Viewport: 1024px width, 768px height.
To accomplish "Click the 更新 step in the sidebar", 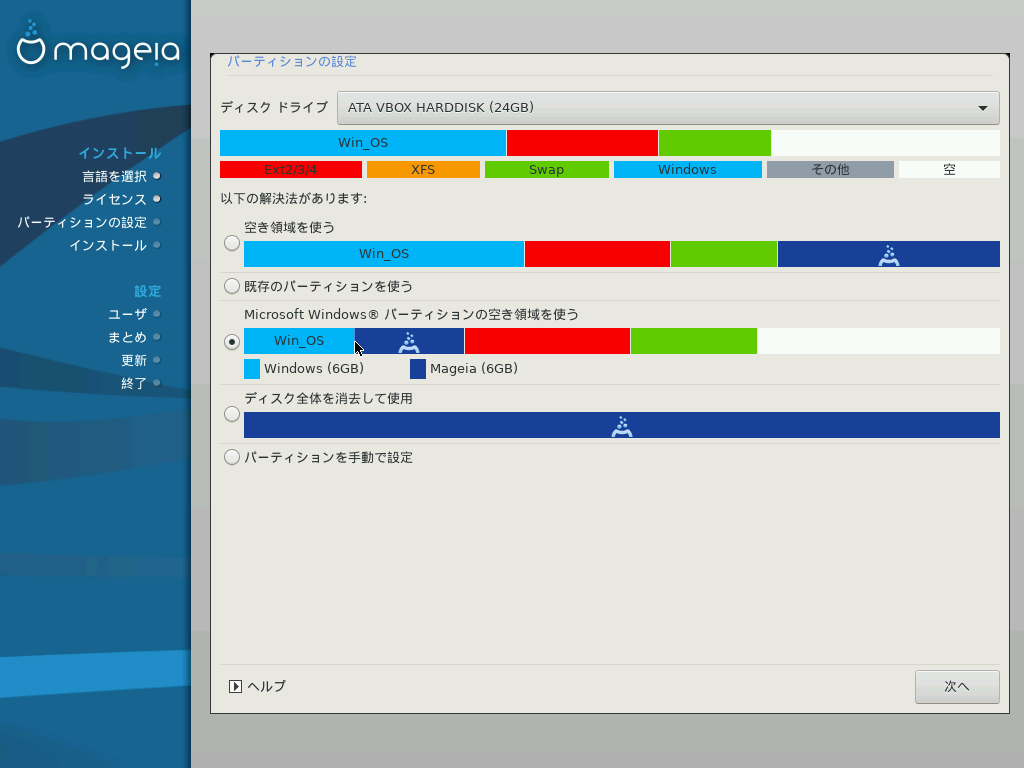I will pos(134,360).
